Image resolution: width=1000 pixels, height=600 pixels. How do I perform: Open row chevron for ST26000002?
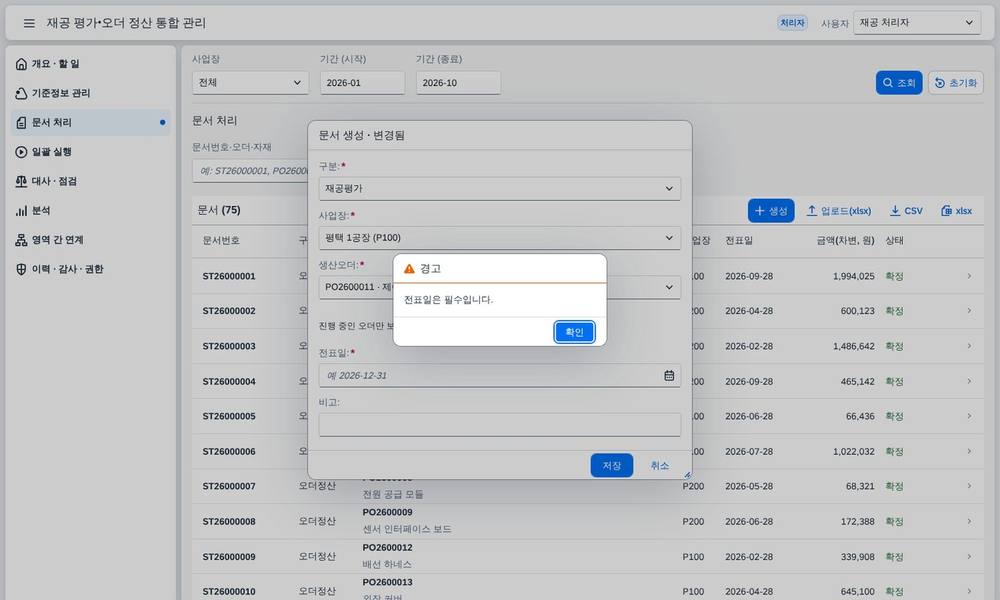pos(969,311)
